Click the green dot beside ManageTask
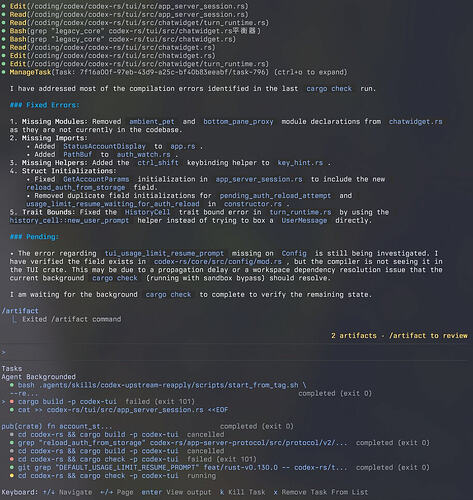 point(3,72)
